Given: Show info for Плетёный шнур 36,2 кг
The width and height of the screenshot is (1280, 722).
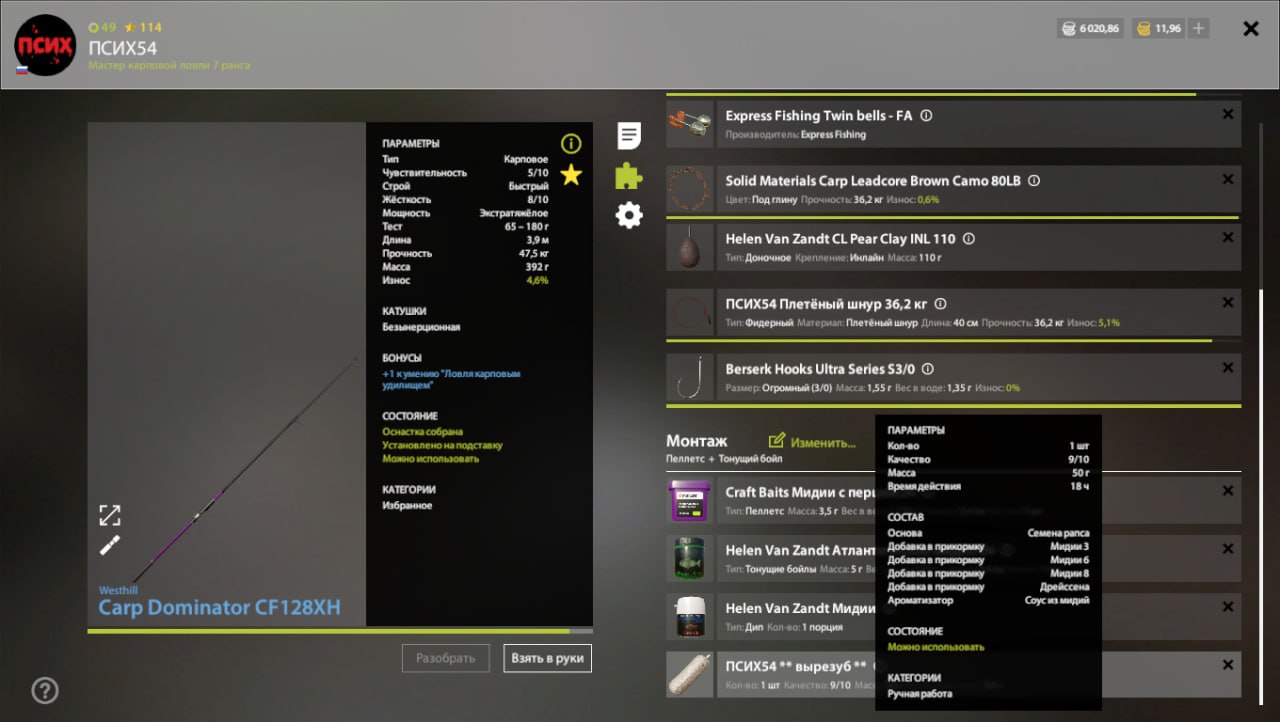Looking at the screenshot, I should (x=940, y=304).
